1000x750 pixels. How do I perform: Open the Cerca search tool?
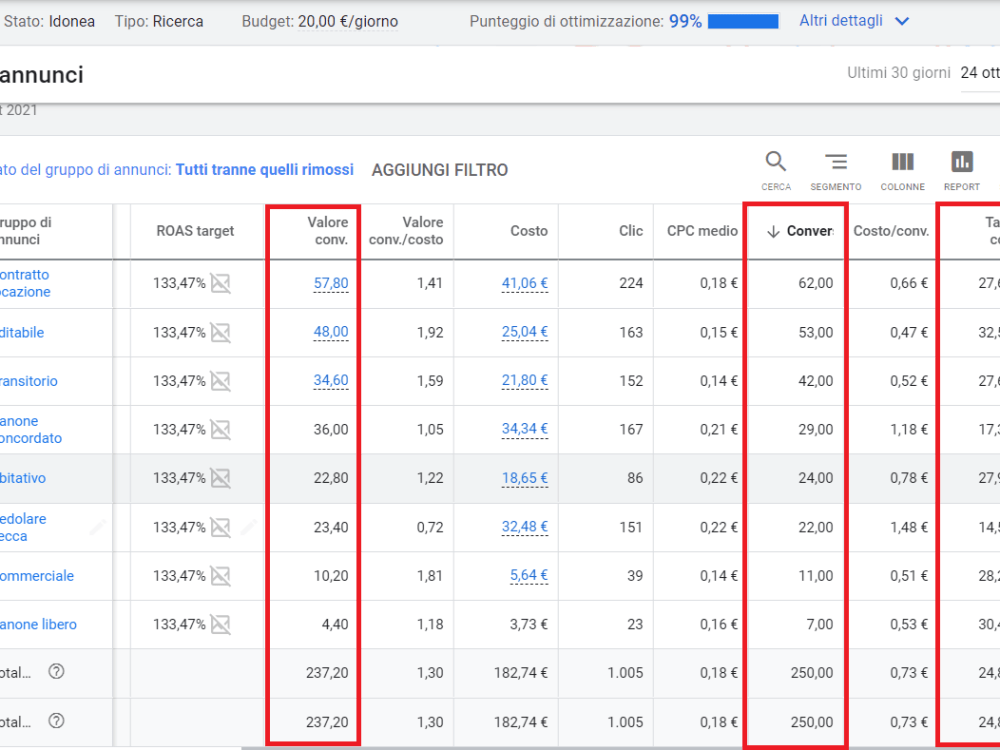(776, 170)
